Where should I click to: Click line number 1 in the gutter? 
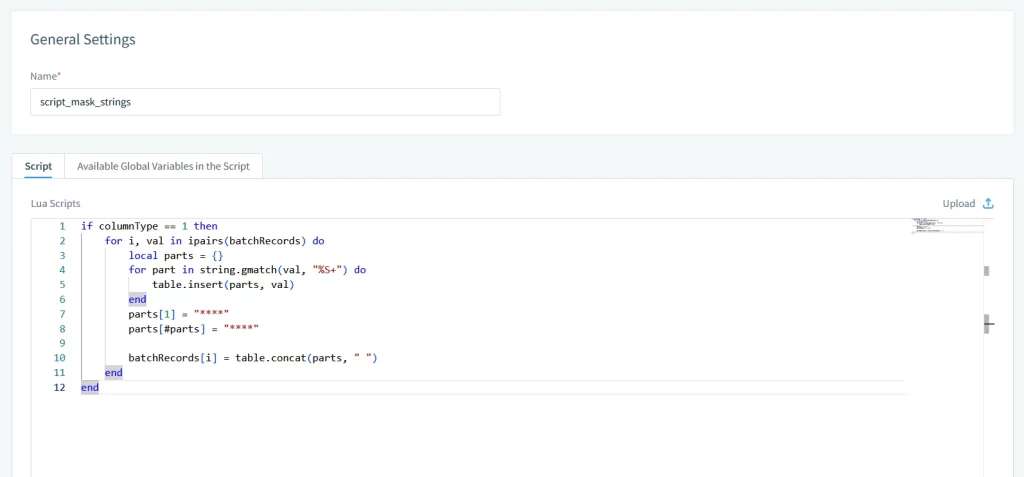coord(61,226)
